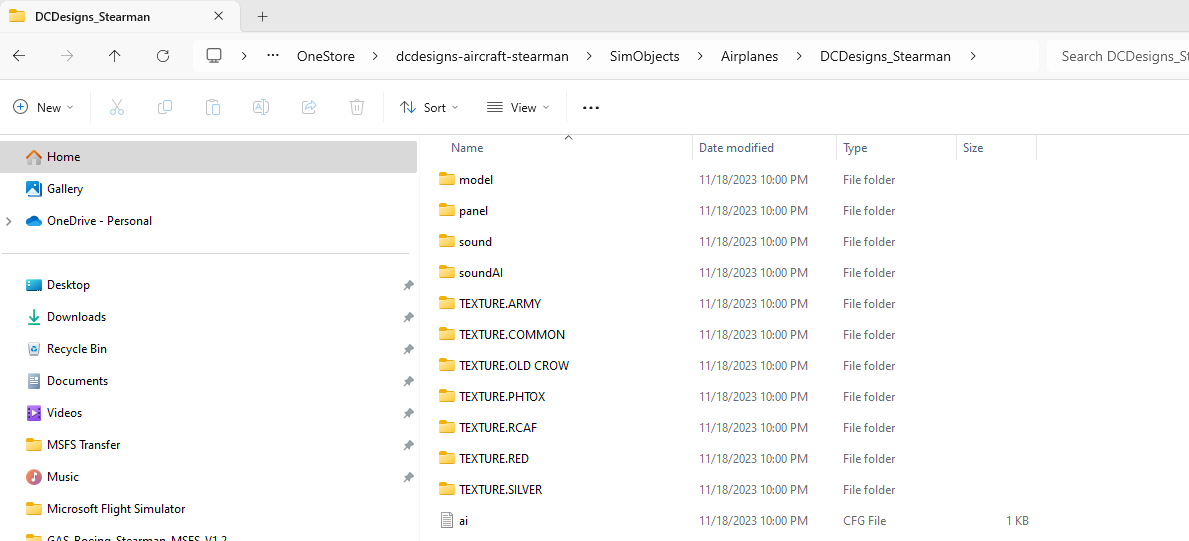Expand chevron after DCDesigns_Stearman breadcrumb
This screenshot has height=541, width=1189.
point(972,55)
